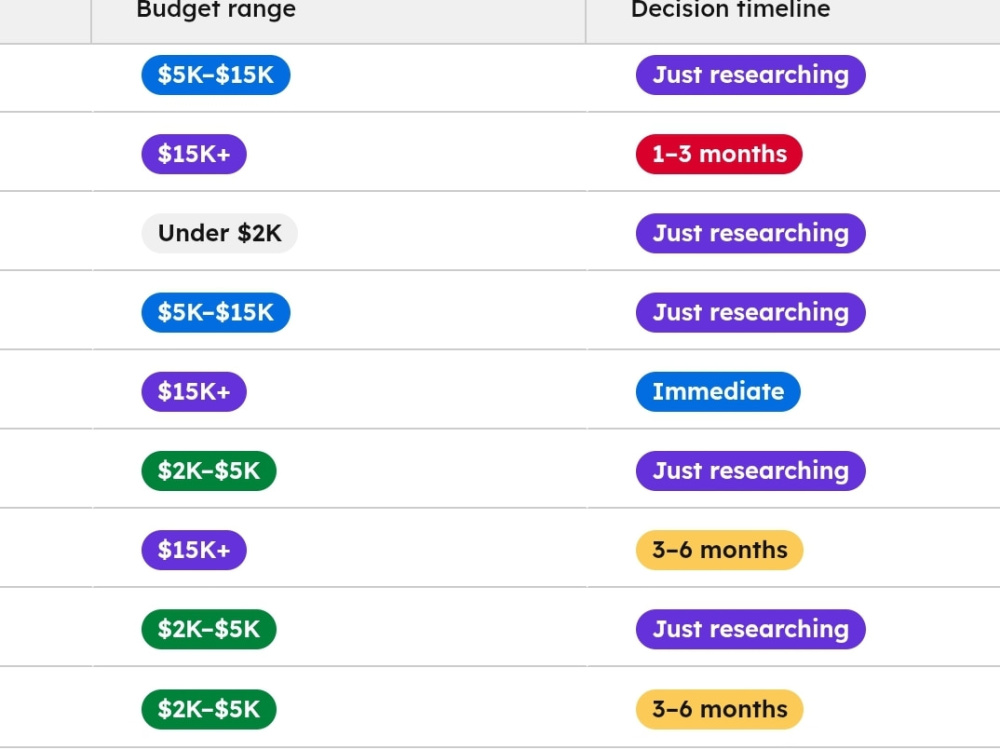1000x750 pixels.
Task: Click Just researching tag beside Under $2K
Action: pos(751,233)
